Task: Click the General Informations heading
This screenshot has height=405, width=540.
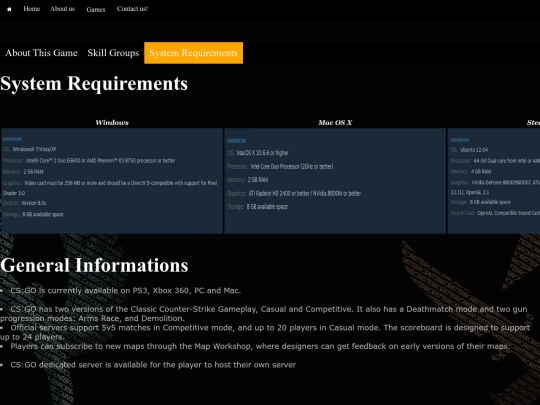Action: pyautogui.click(x=94, y=265)
